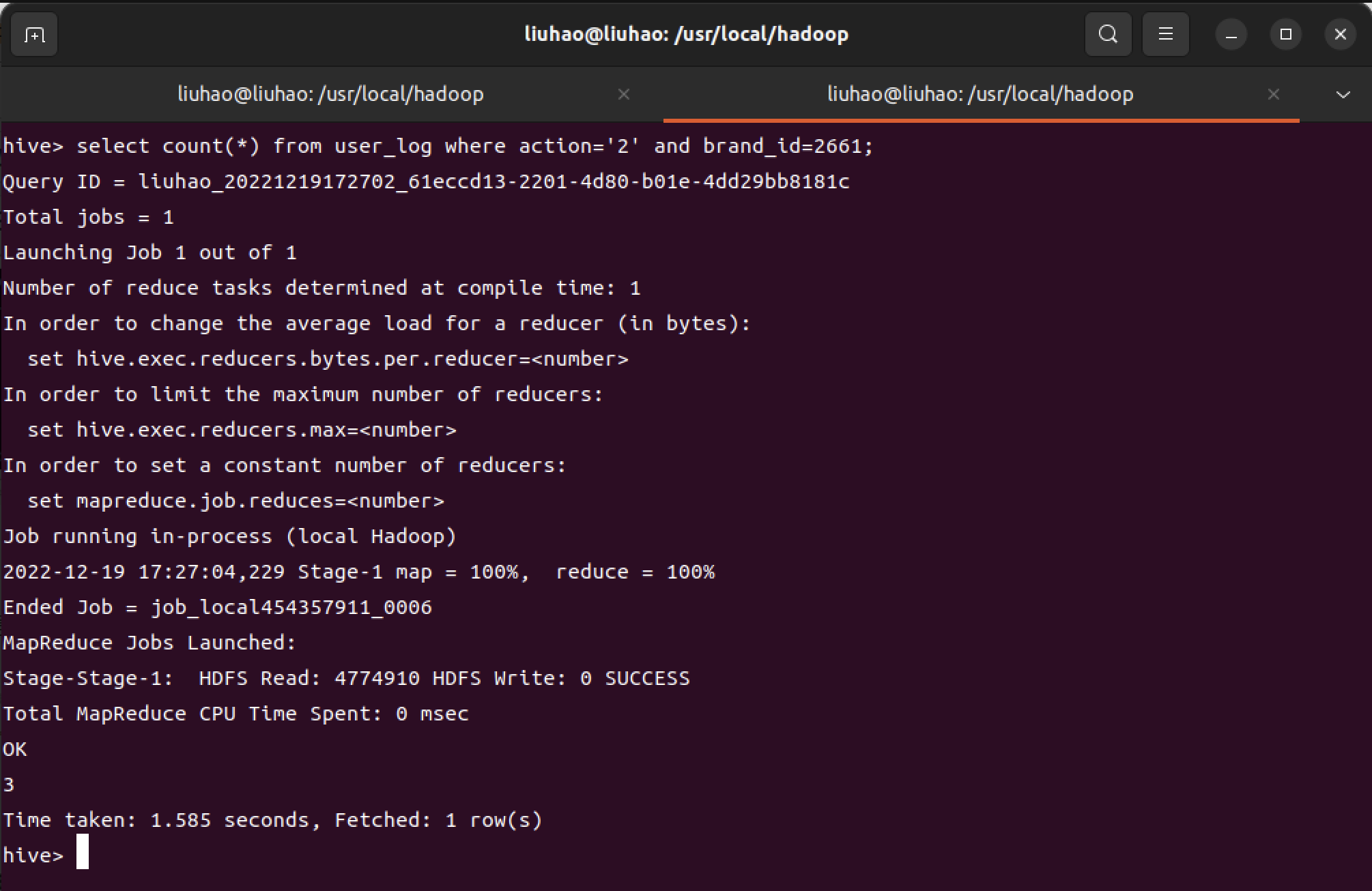This screenshot has width=1372, height=891.
Task: Click the query result '3'
Action: [x=9, y=785]
